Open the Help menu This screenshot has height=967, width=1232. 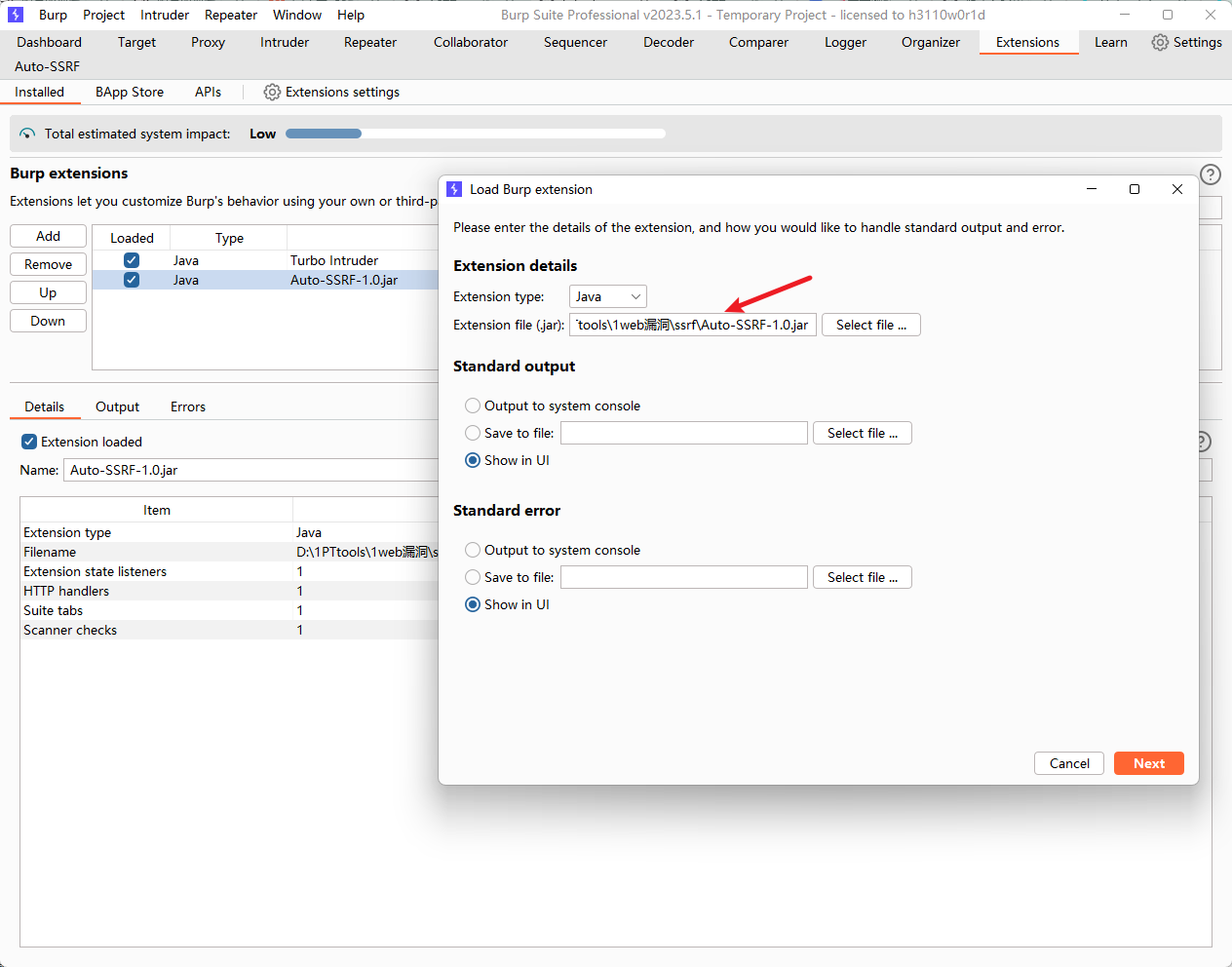click(x=351, y=15)
